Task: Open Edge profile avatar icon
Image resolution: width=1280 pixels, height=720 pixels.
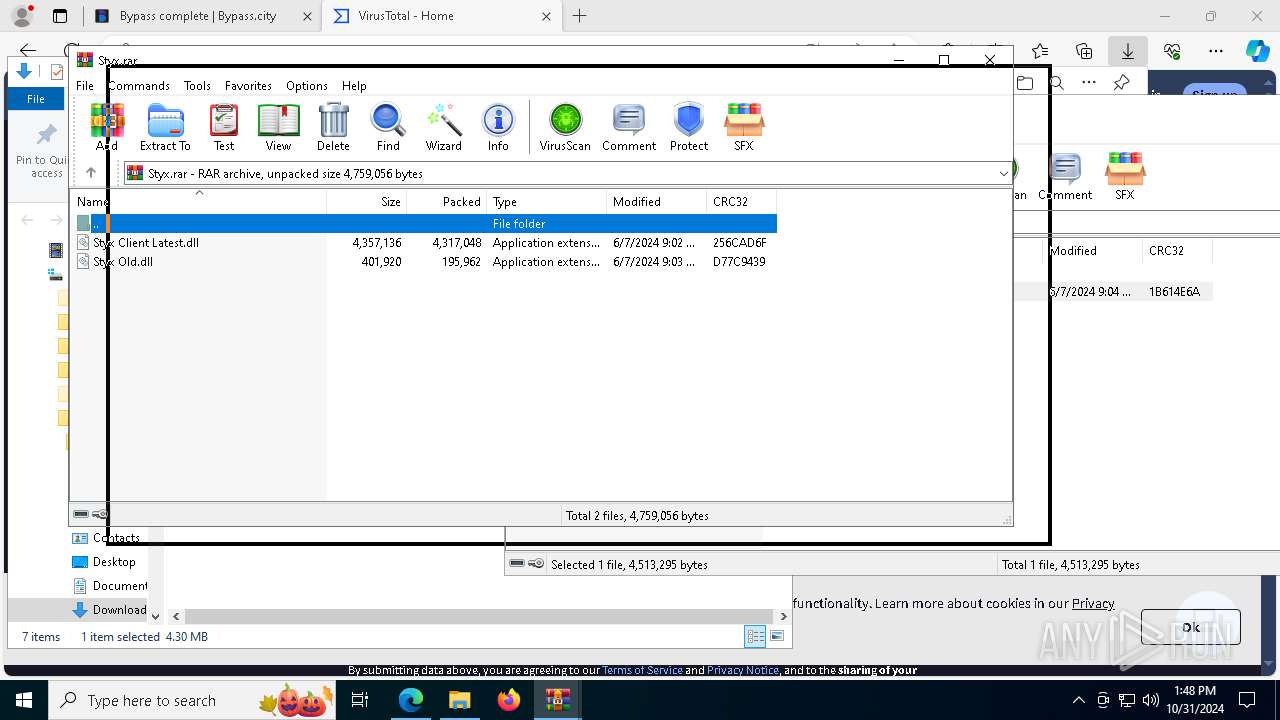Action: (21, 16)
